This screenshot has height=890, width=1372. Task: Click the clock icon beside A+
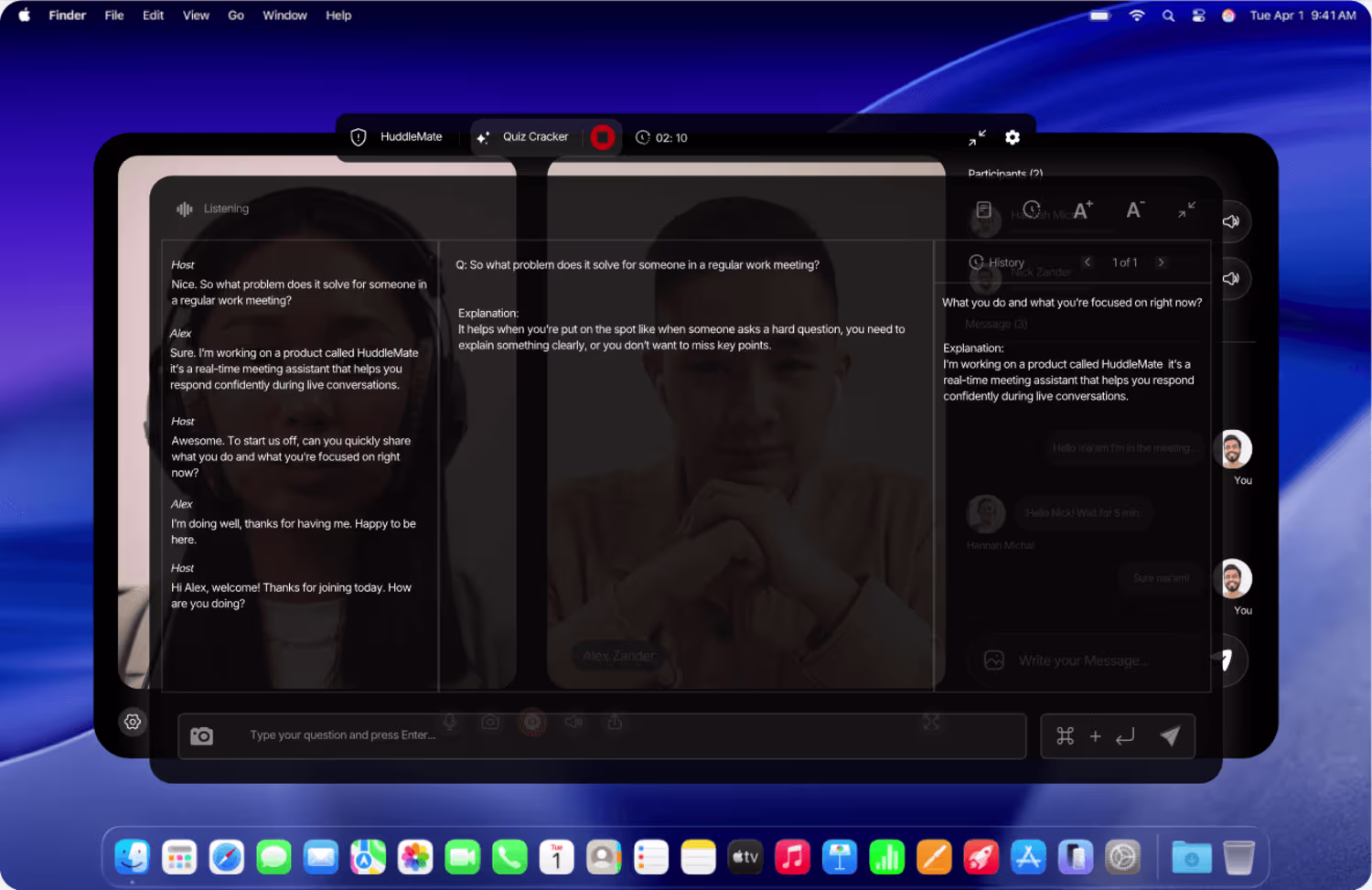[1032, 209]
